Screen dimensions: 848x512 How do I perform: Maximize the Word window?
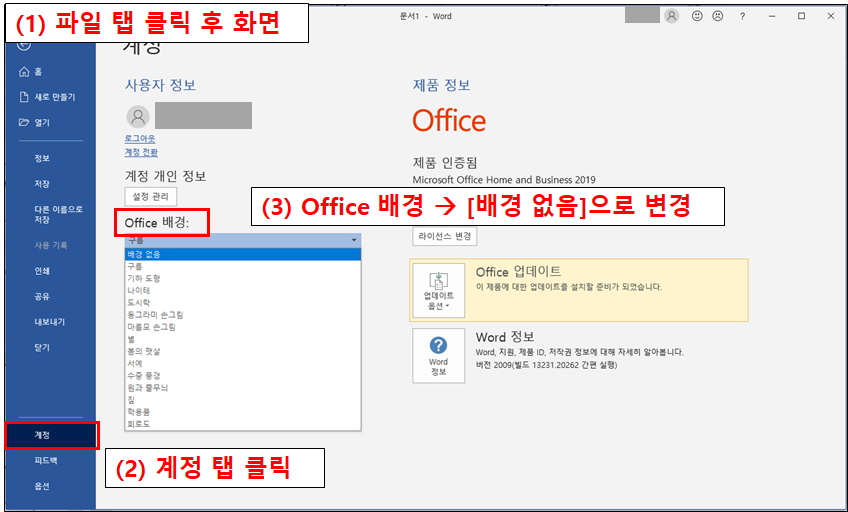801,17
